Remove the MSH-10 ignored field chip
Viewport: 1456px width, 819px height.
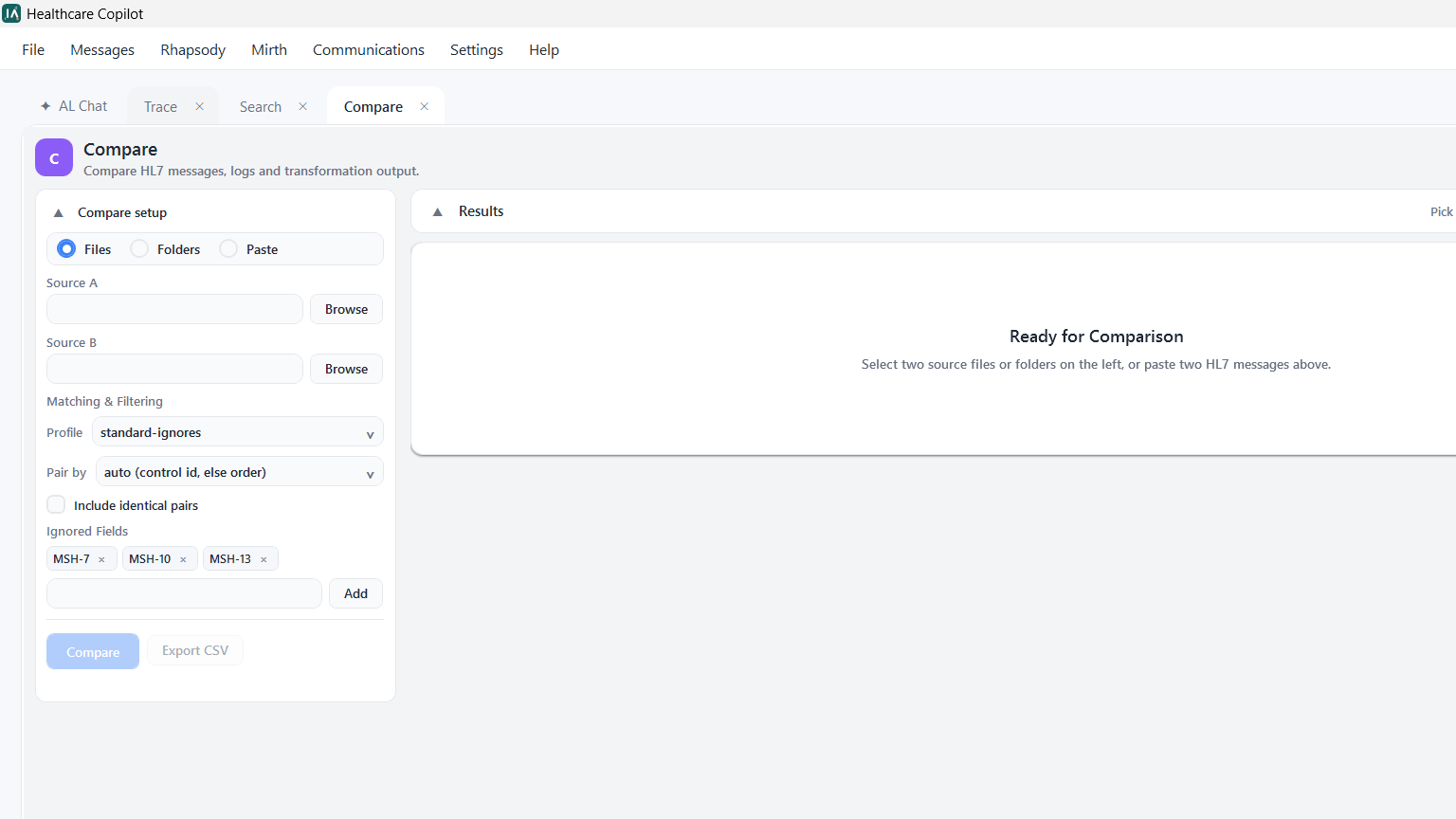point(183,559)
